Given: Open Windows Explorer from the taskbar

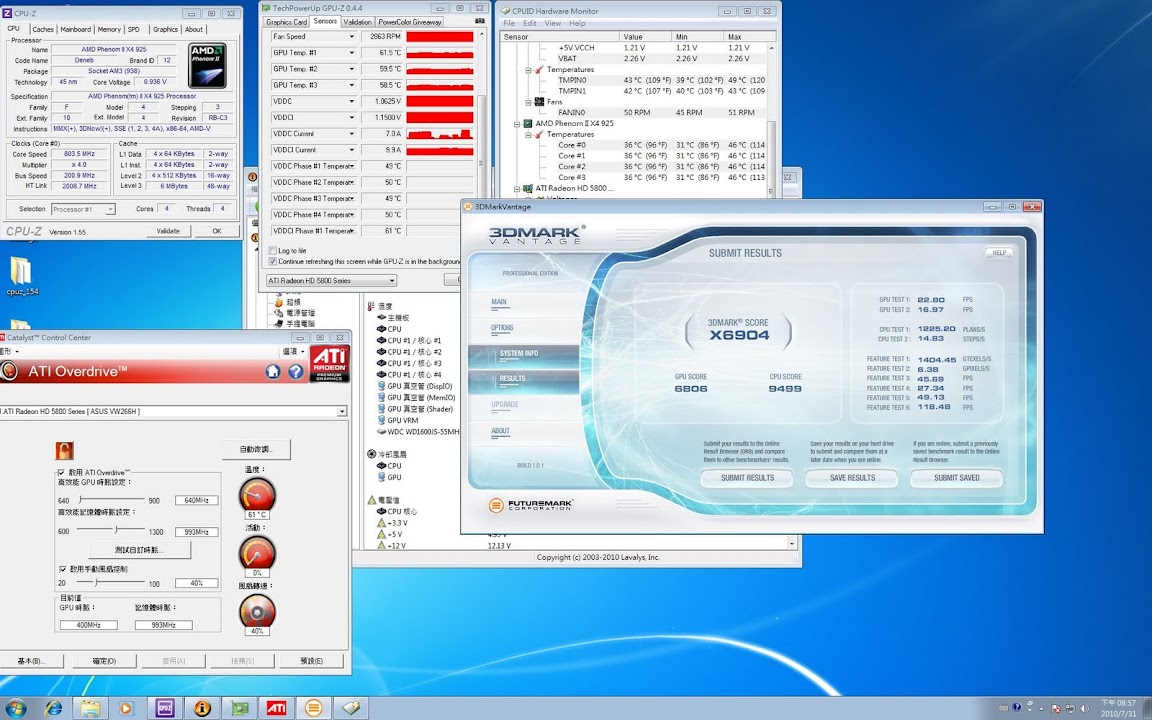Looking at the screenshot, I should point(90,708).
